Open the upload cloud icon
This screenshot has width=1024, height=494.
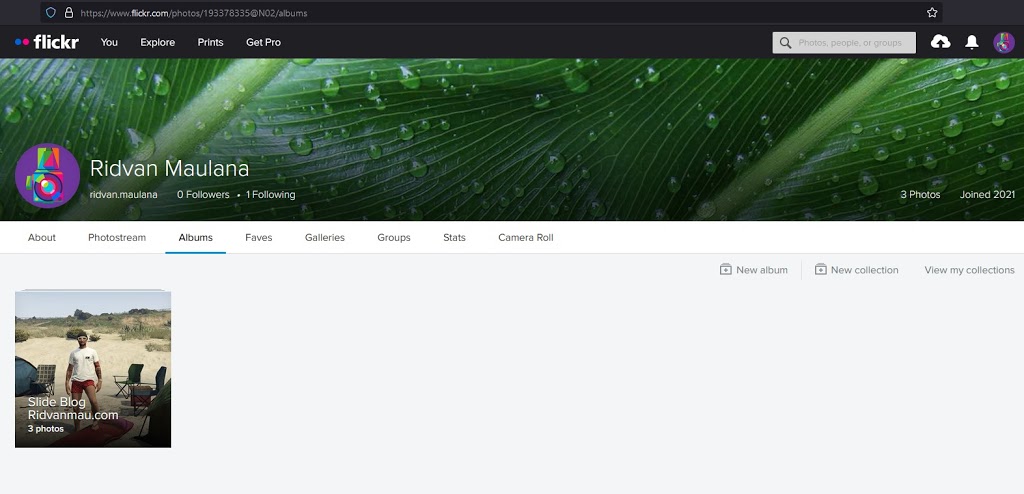940,42
